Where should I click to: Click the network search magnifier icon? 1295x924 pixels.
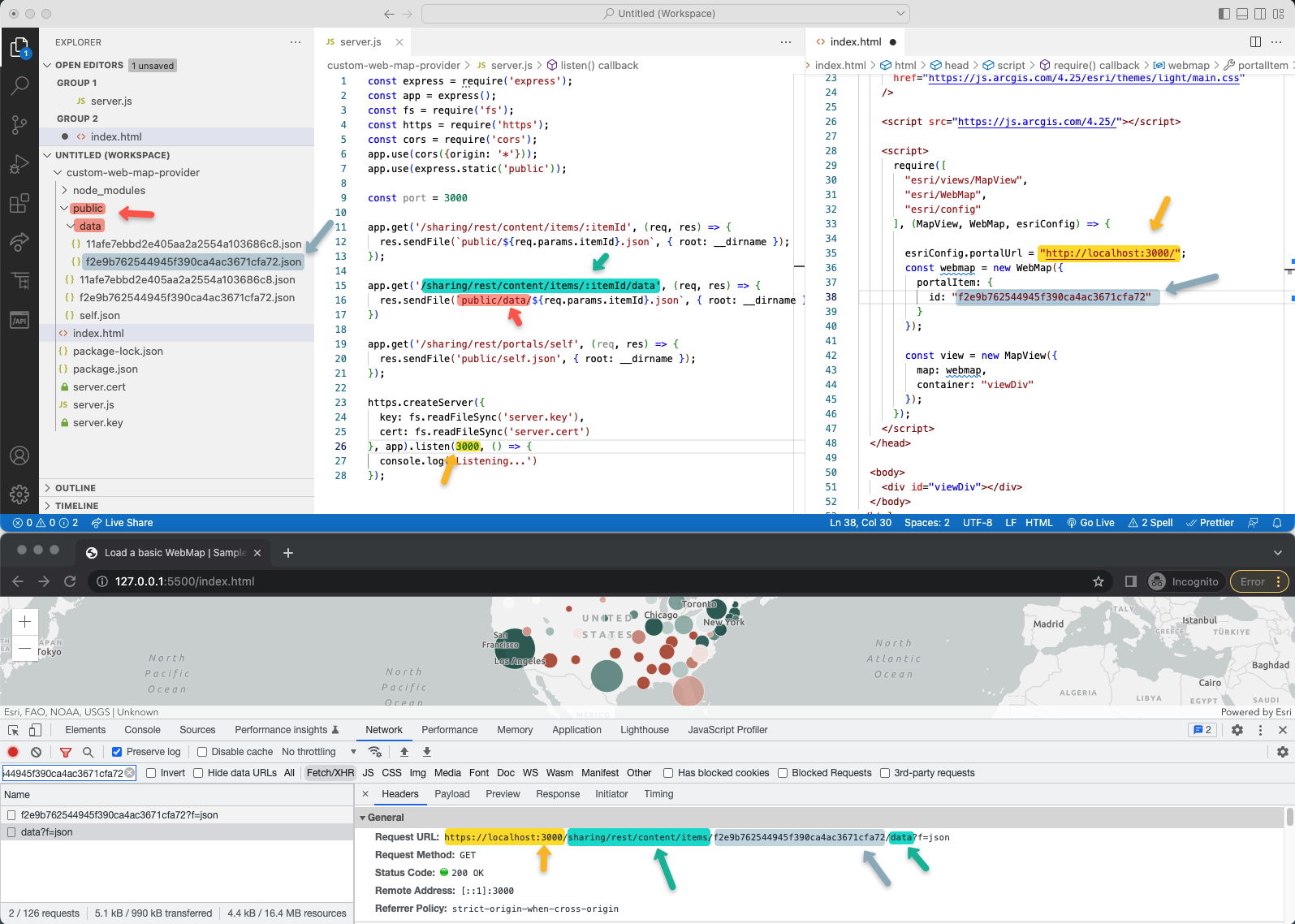88,752
